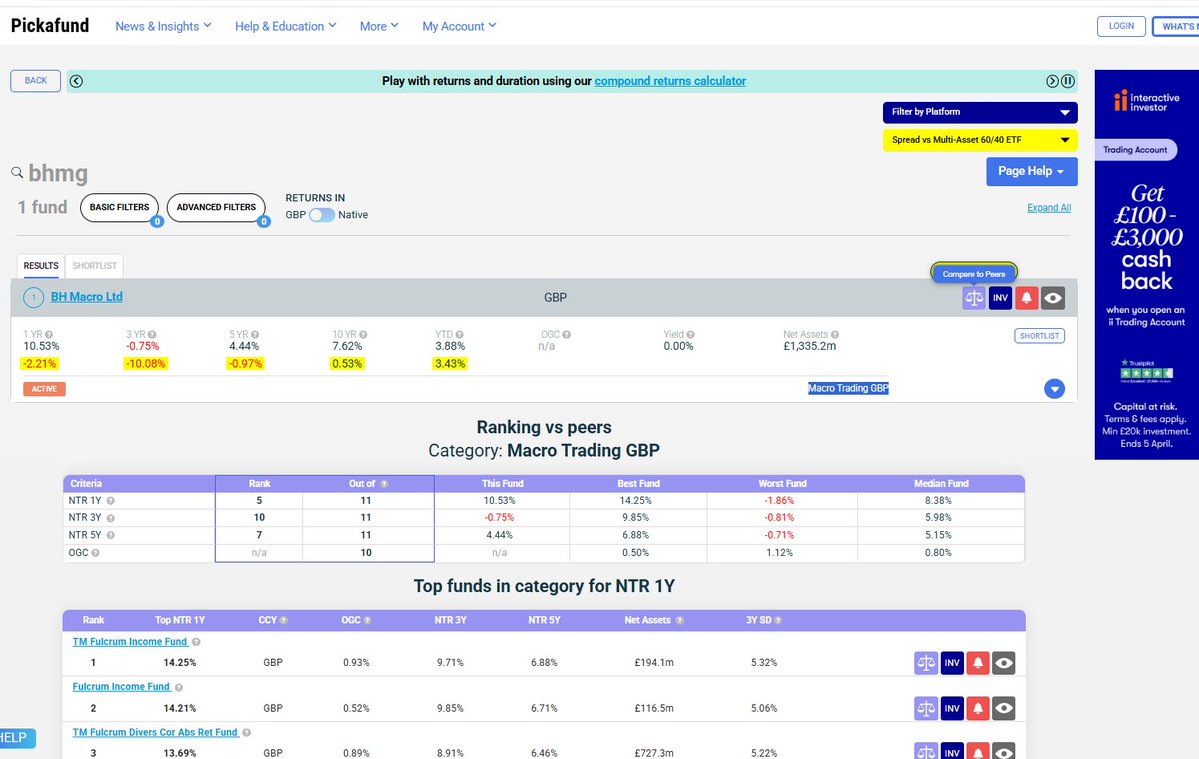Click INV icon in Fulcrum Income Fund rank 2 row
The width and height of the screenshot is (1199, 759).
click(952, 709)
